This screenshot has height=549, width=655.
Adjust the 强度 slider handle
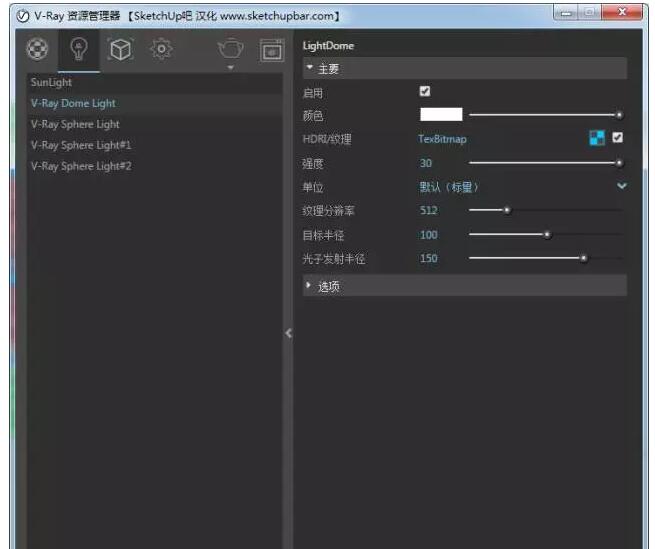[619, 163]
